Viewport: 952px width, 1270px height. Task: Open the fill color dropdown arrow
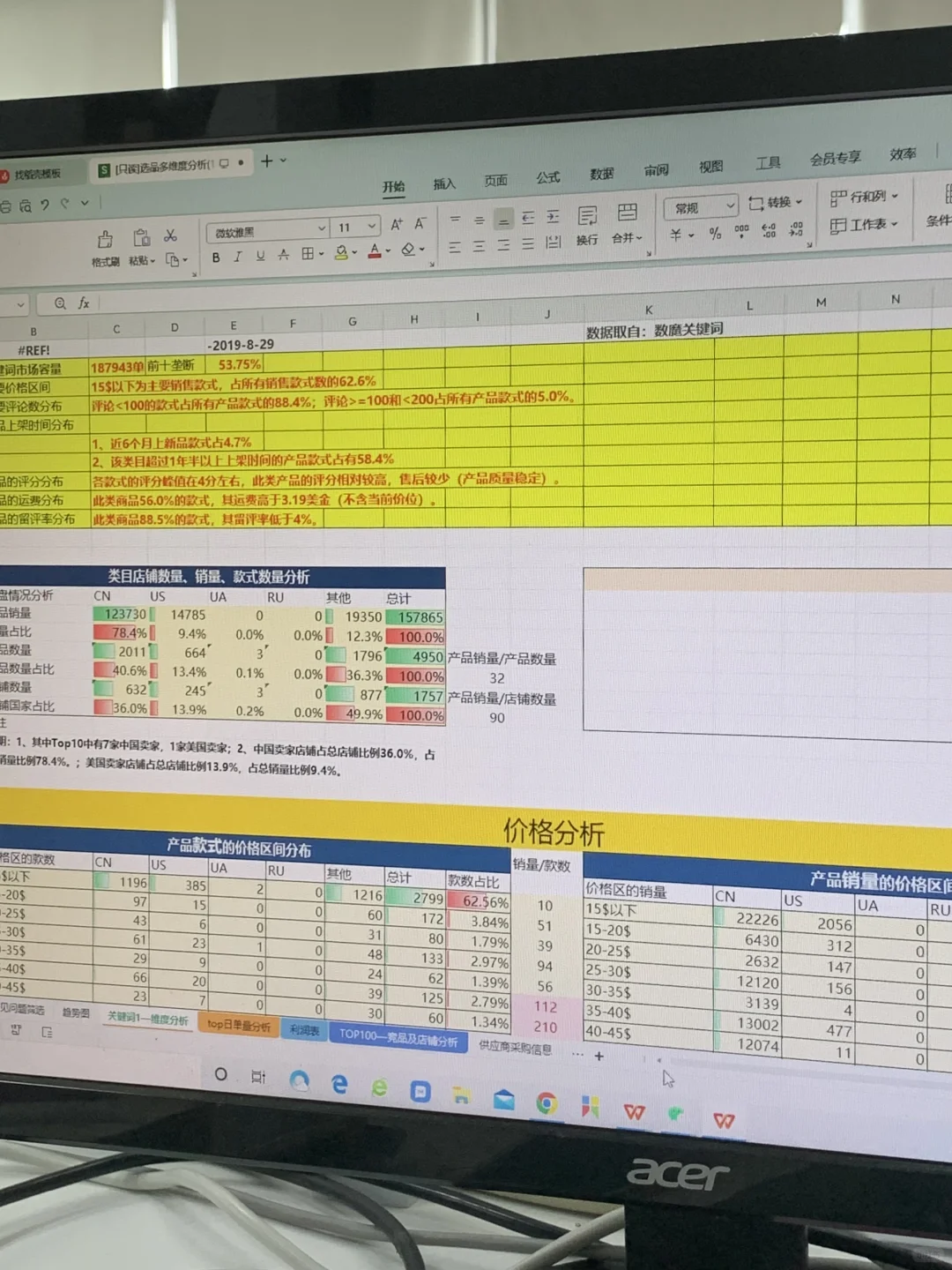[354, 253]
